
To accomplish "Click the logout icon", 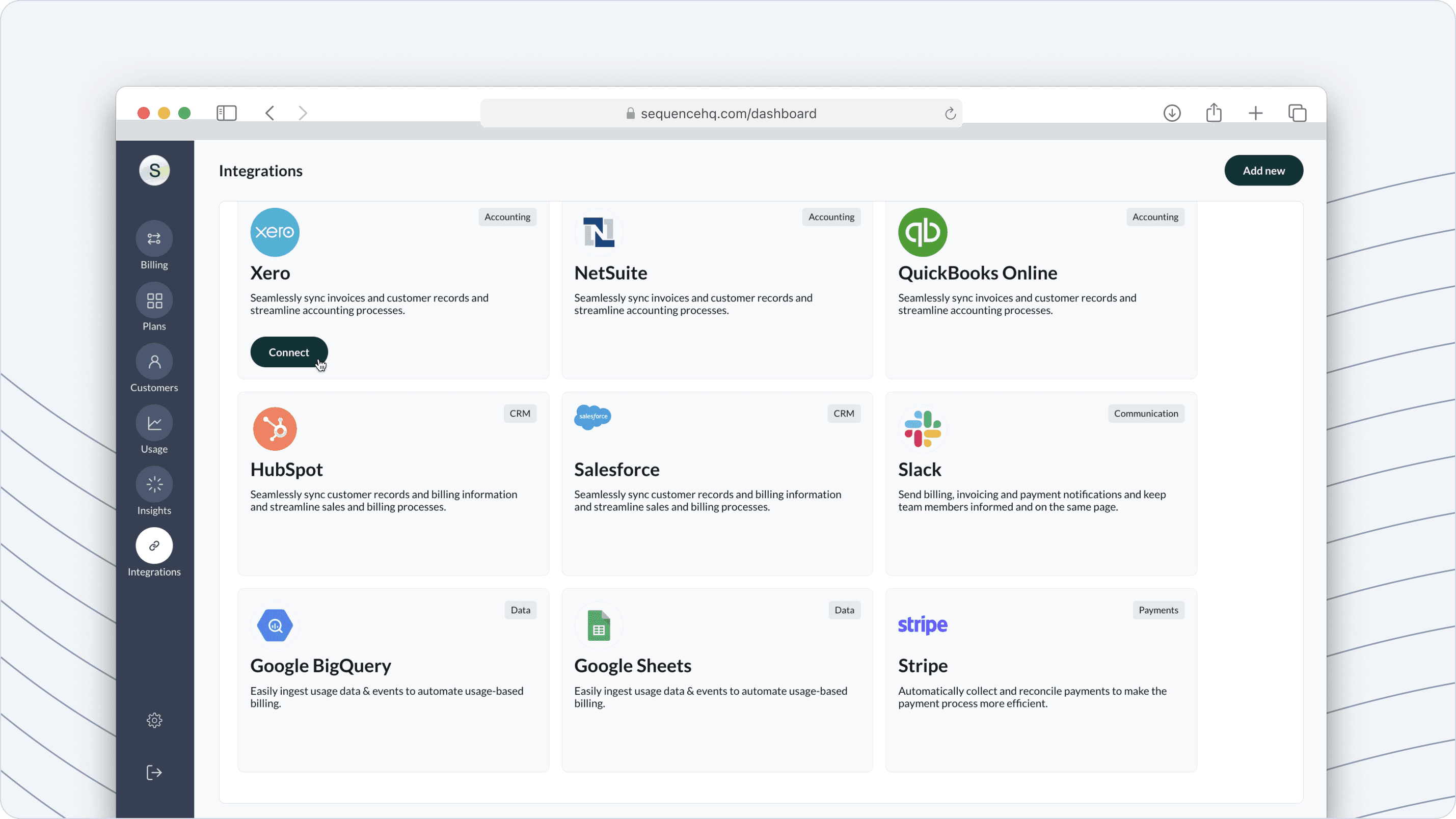I will coord(154,773).
